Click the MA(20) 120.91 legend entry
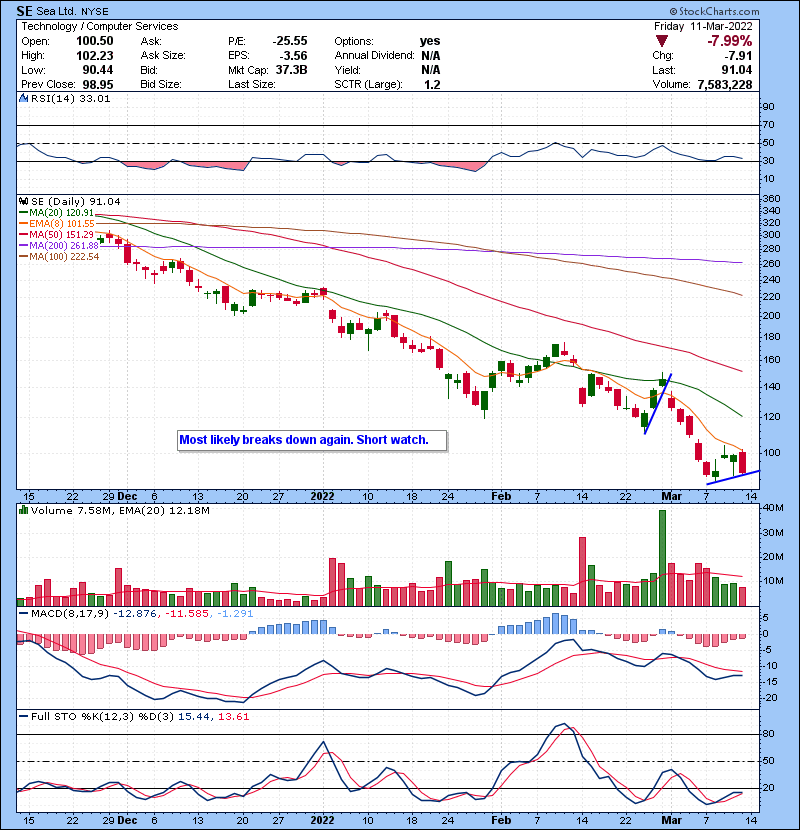Screen dimensions: 800x830 [x=57, y=213]
